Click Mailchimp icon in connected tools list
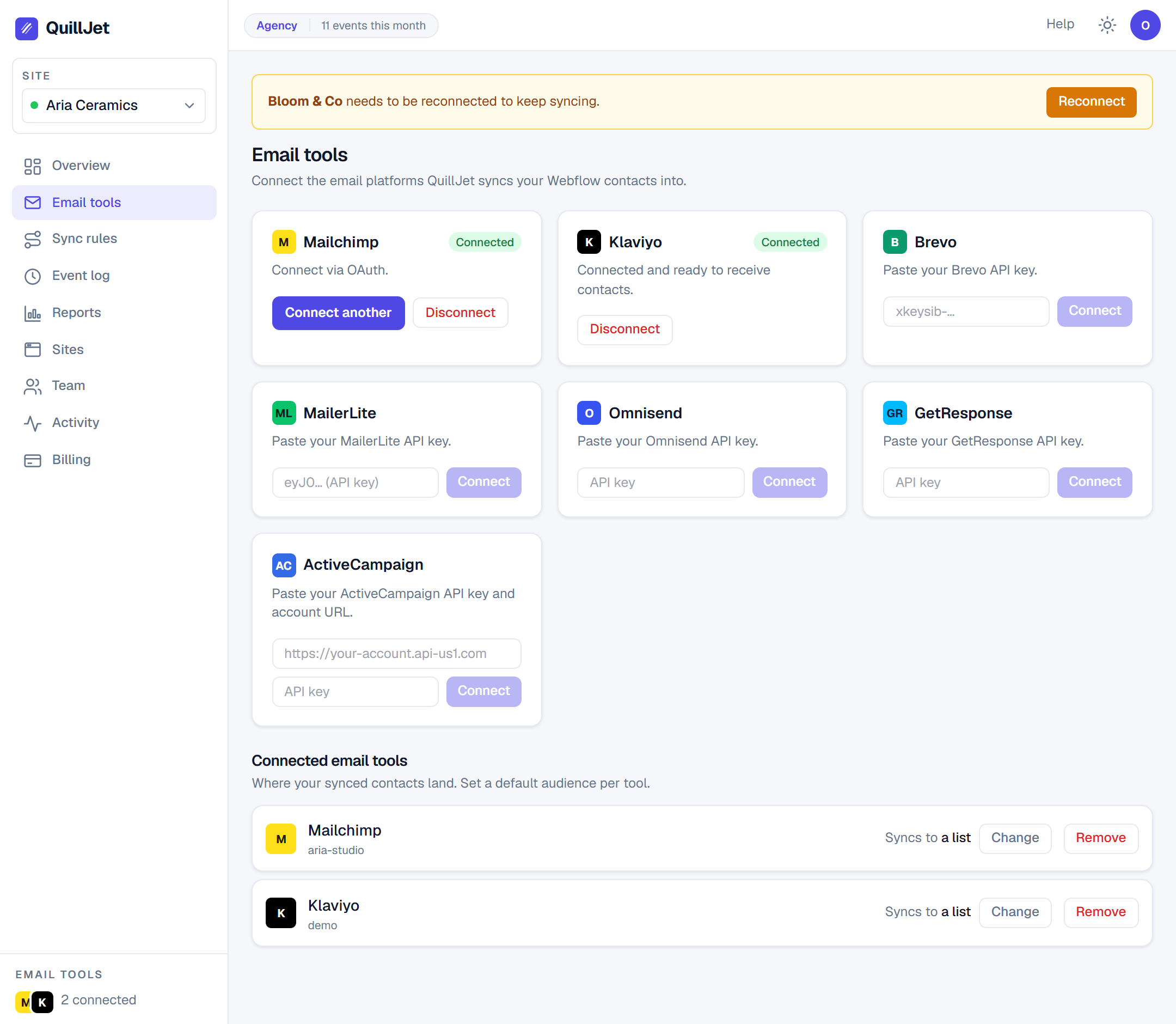Screen dimensions: 1176x1024 coord(281,838)
